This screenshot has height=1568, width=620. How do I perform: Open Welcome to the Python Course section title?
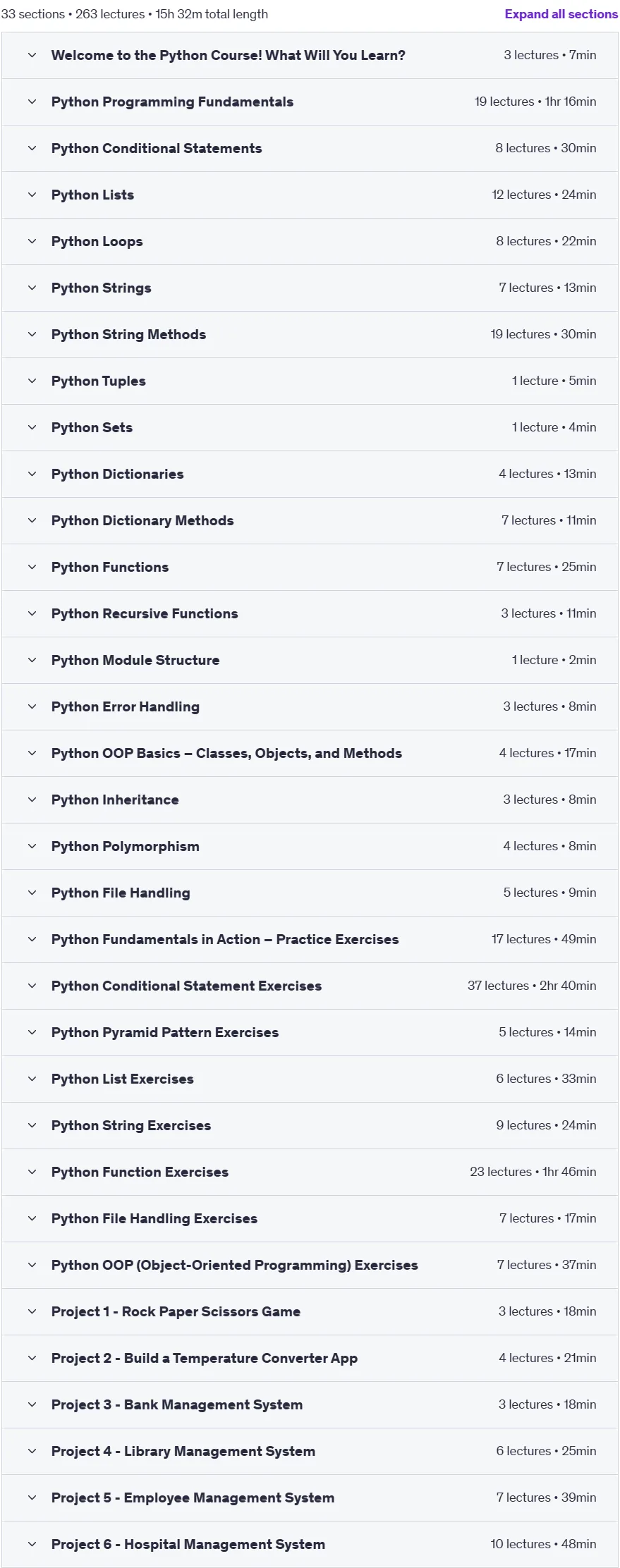228,55
